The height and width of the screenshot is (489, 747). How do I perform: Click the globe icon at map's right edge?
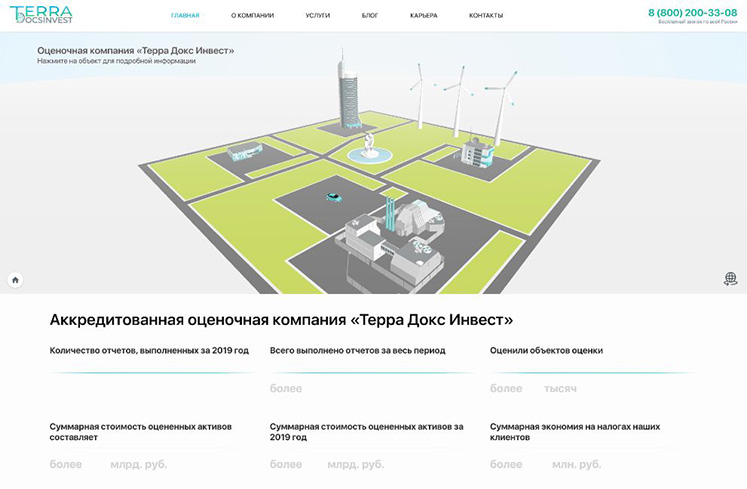pos(730,278)
